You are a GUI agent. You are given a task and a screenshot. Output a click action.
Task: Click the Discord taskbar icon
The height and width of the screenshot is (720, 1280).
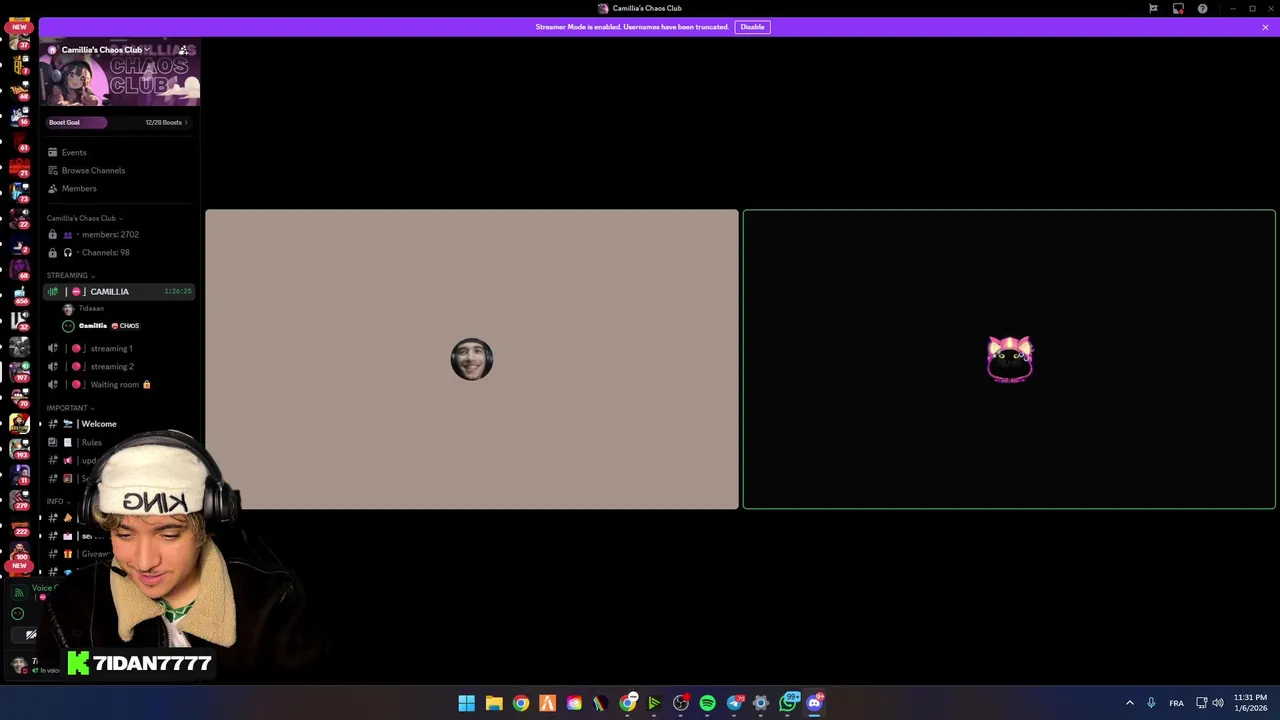click(x=815, y=703)
